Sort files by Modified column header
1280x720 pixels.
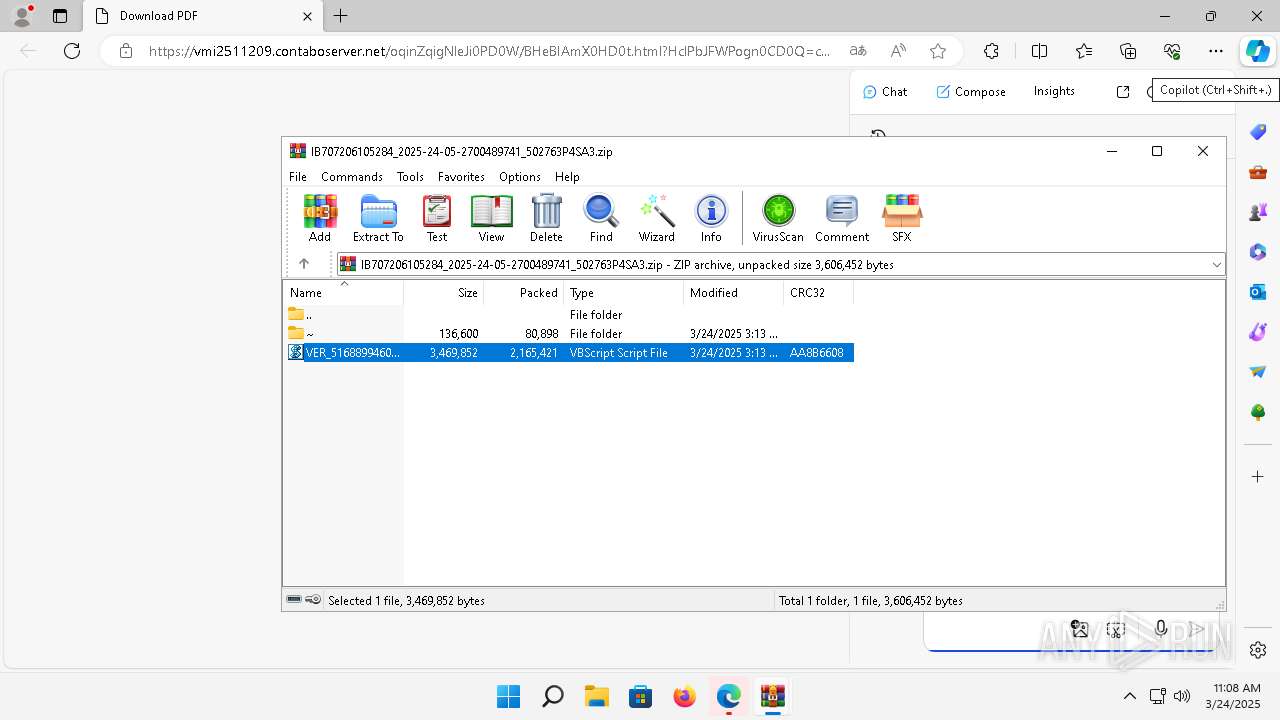click(x=734, y=293)
